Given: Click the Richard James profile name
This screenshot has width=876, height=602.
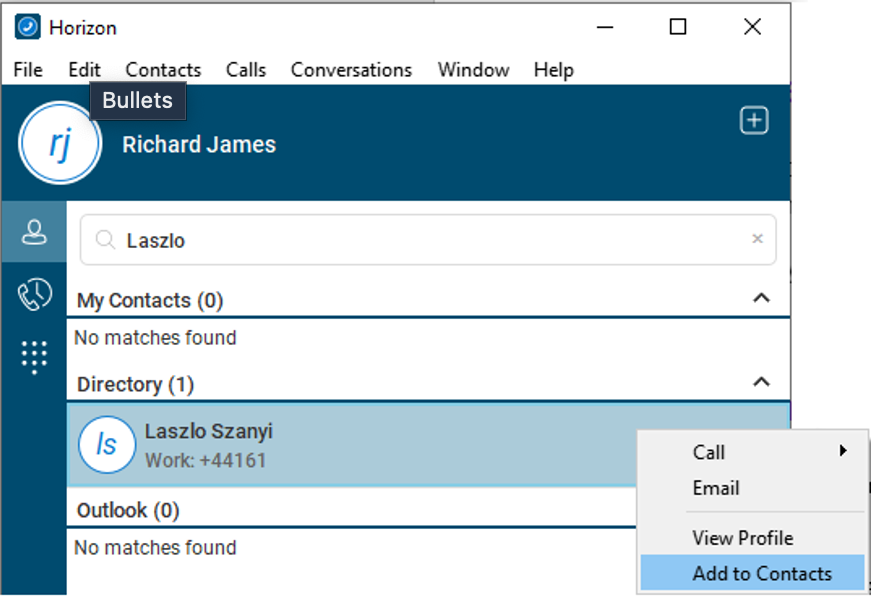Looking at the screenshot, I should pyautogui.click(x=199, y=145).
